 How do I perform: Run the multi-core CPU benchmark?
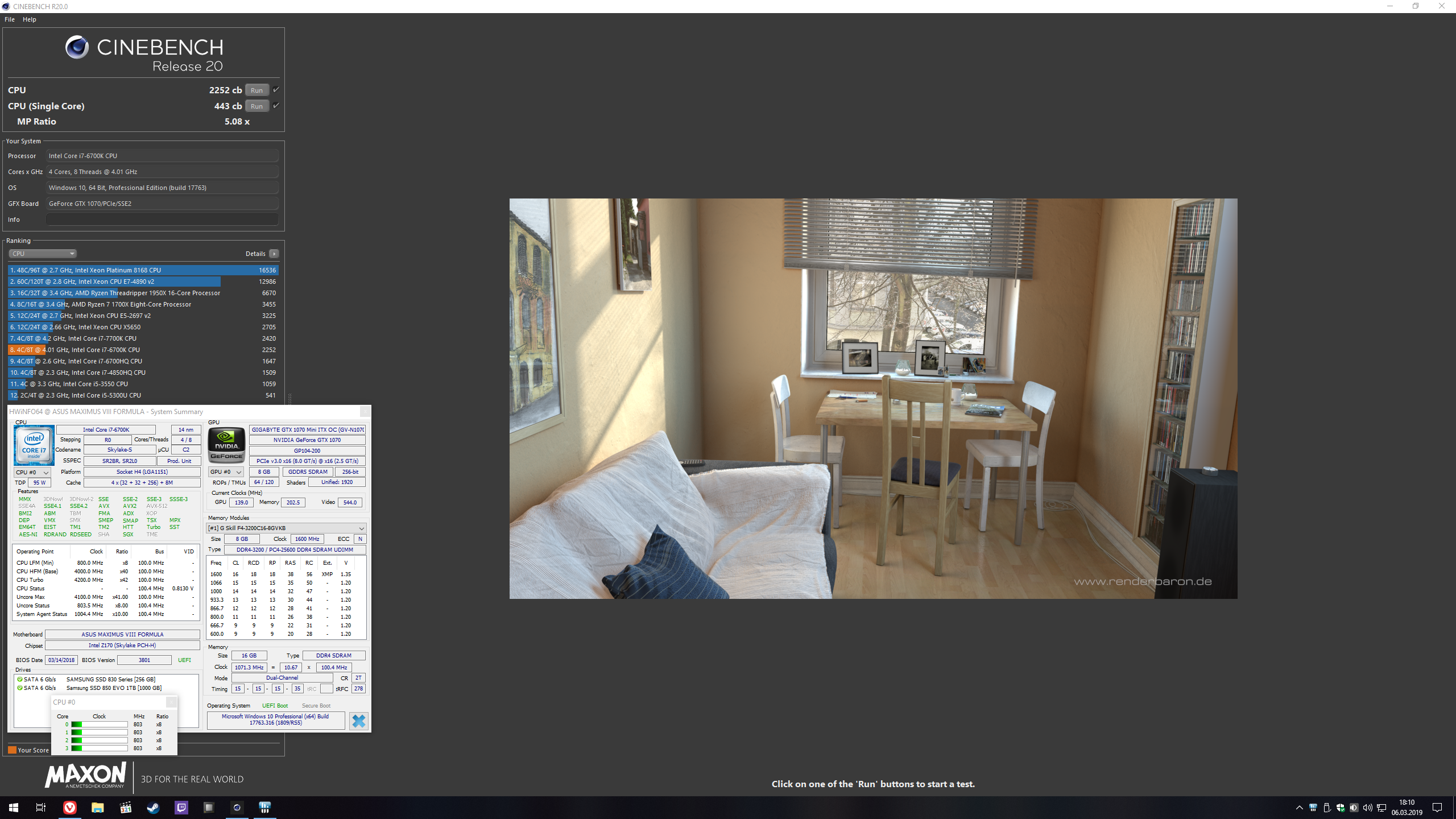(257, 90)
